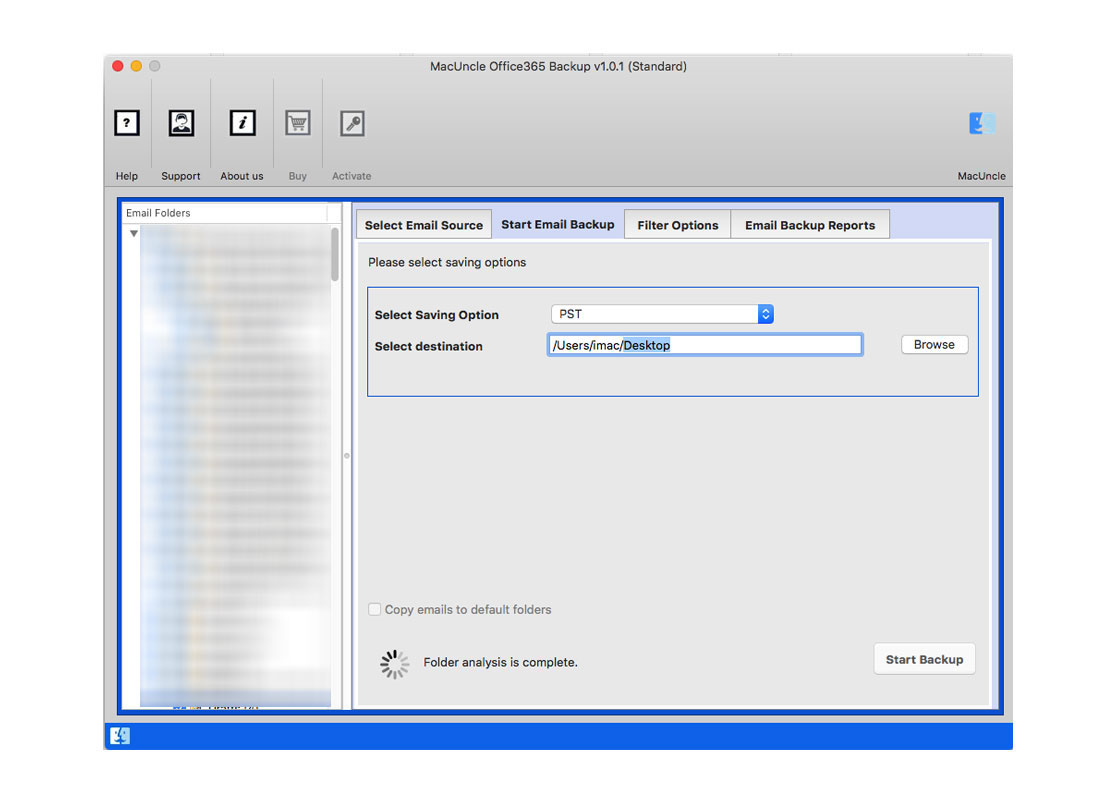Click Browse to choose a destination
1096x799 pixels.
coord(933,344)
